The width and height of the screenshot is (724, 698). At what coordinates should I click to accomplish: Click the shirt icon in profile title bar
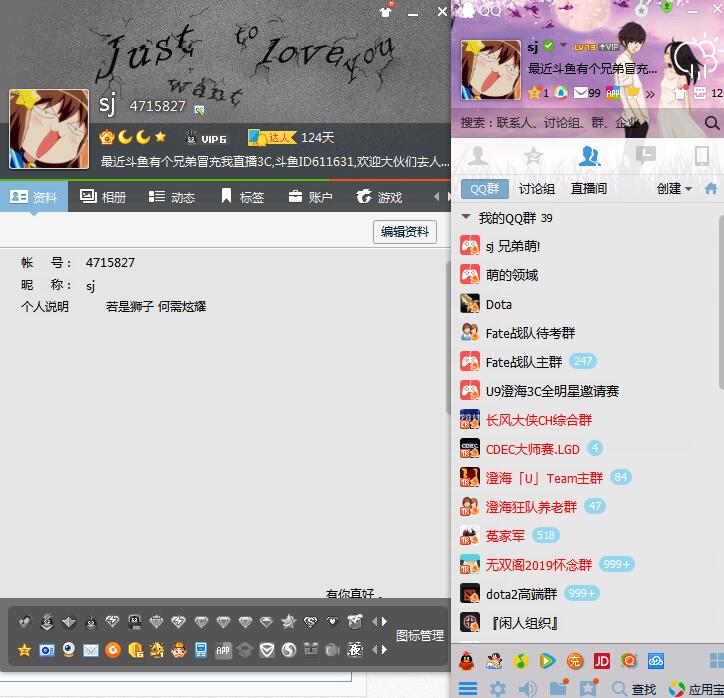click(386, 11)
